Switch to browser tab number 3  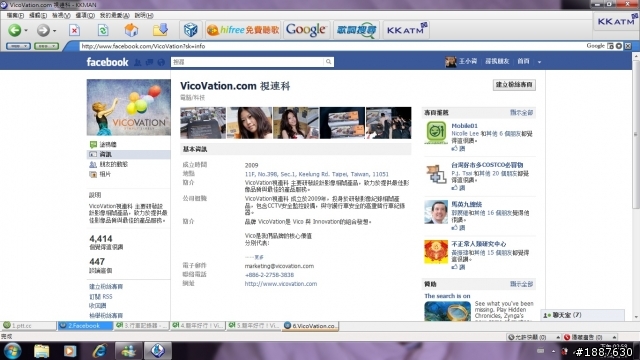point(141,326)
